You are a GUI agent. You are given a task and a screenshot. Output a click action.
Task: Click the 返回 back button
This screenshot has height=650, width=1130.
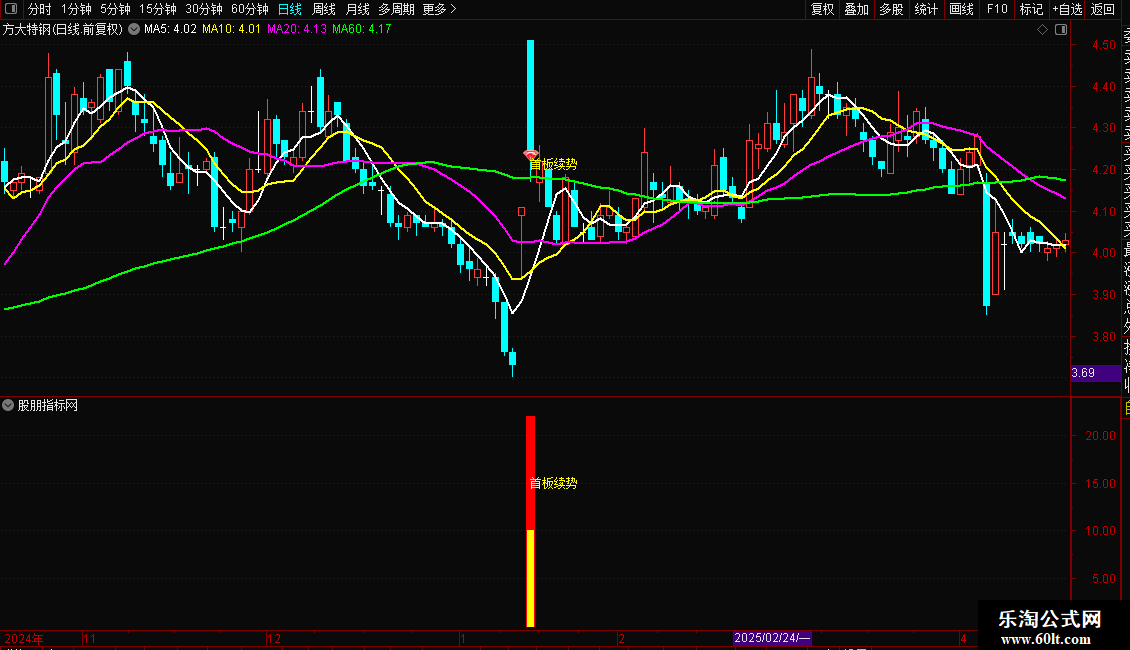(x=1103, y=9)
